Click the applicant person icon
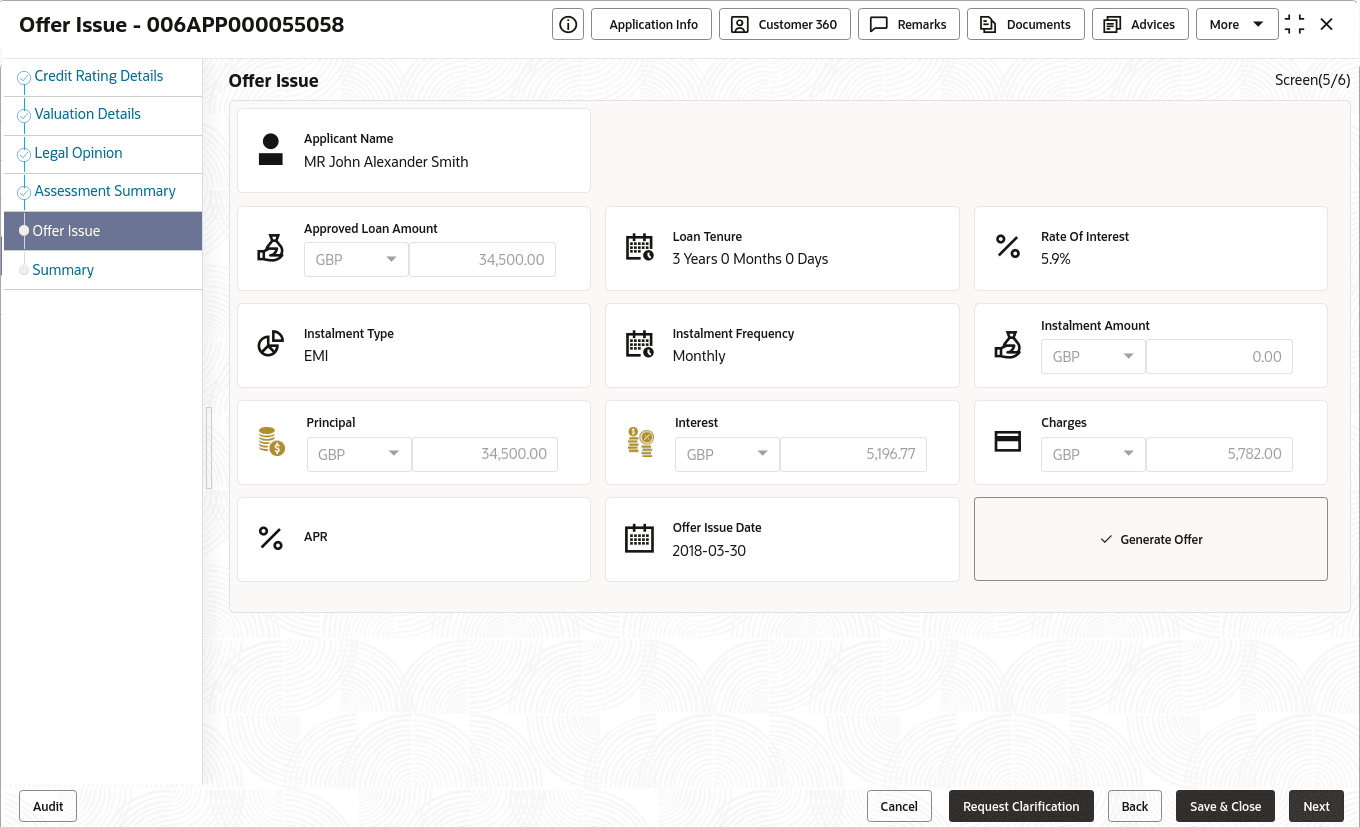The height and width of the screenshot is (827, 1360). coord(271,150)
